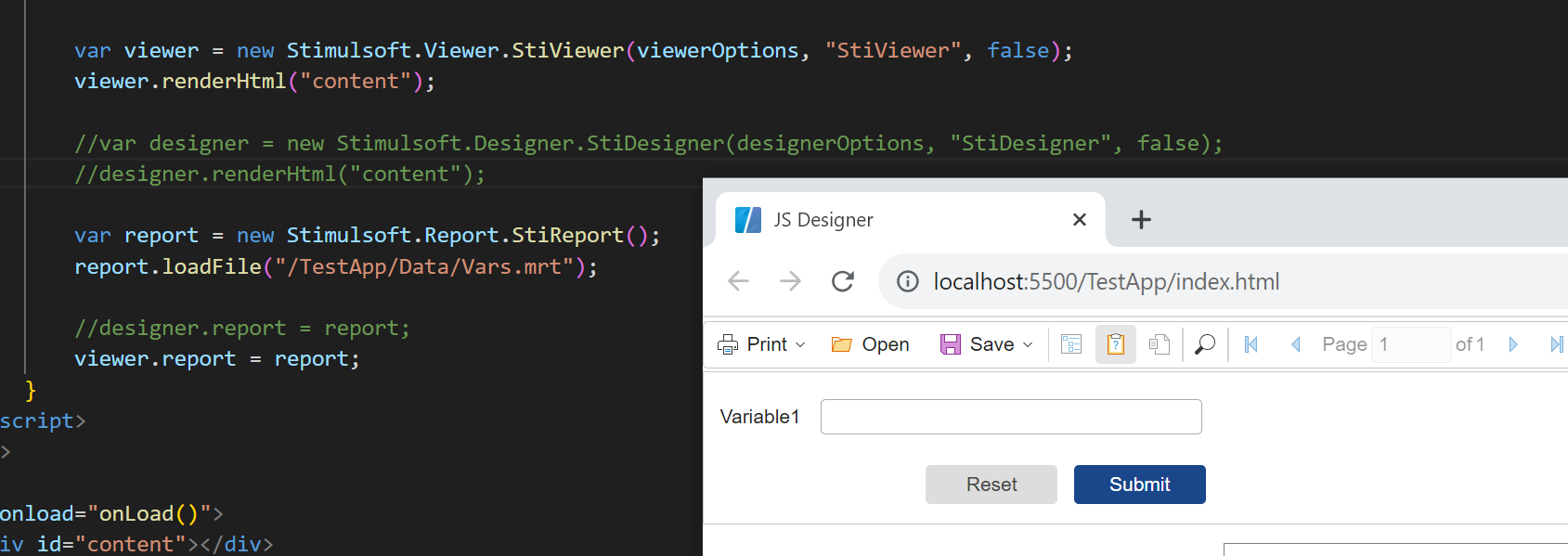Click code line "viewer.report = report;"
Viewport: 1568px width, 556px height.
217,359
